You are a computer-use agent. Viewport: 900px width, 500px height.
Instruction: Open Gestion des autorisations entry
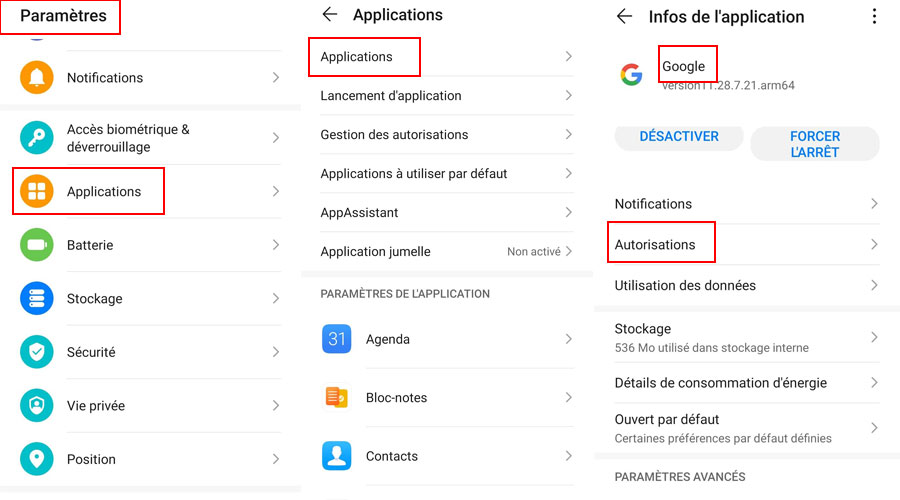click(394, 135)
